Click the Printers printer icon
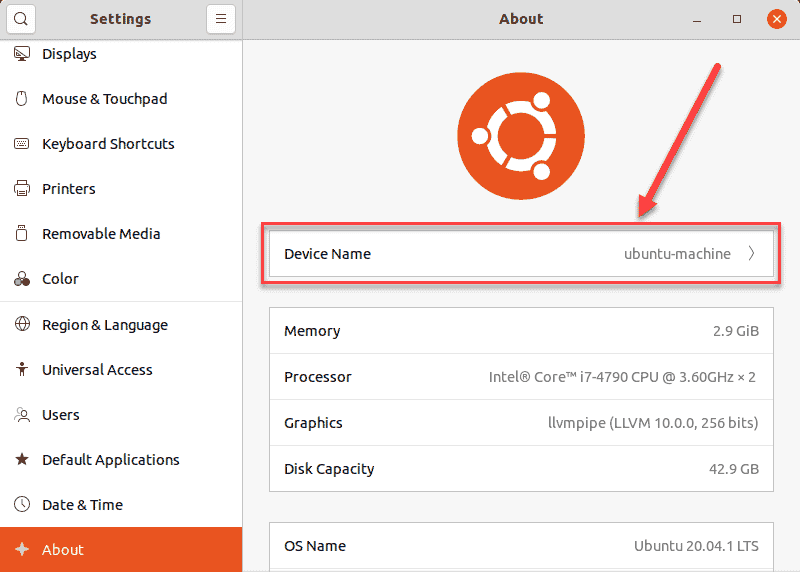 (22, 188)
